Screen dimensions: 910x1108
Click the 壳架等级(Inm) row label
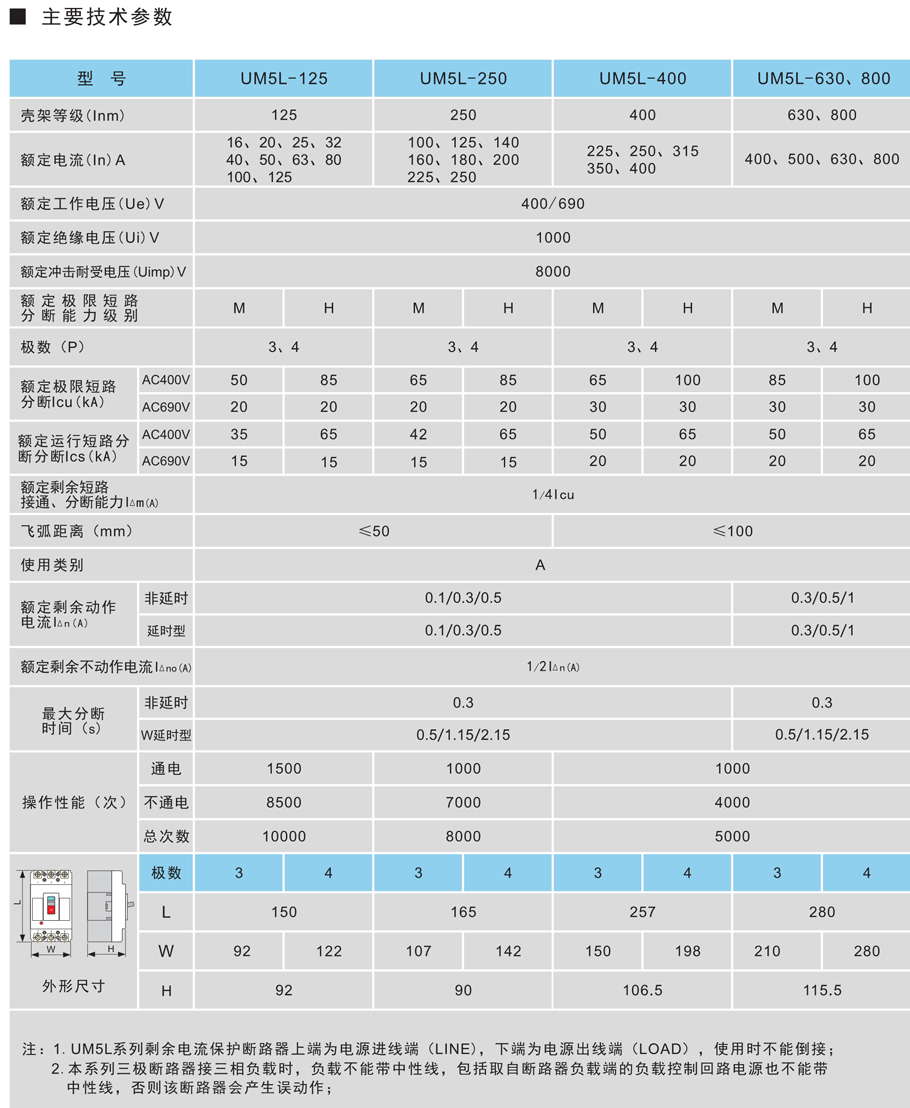[73, 115]
